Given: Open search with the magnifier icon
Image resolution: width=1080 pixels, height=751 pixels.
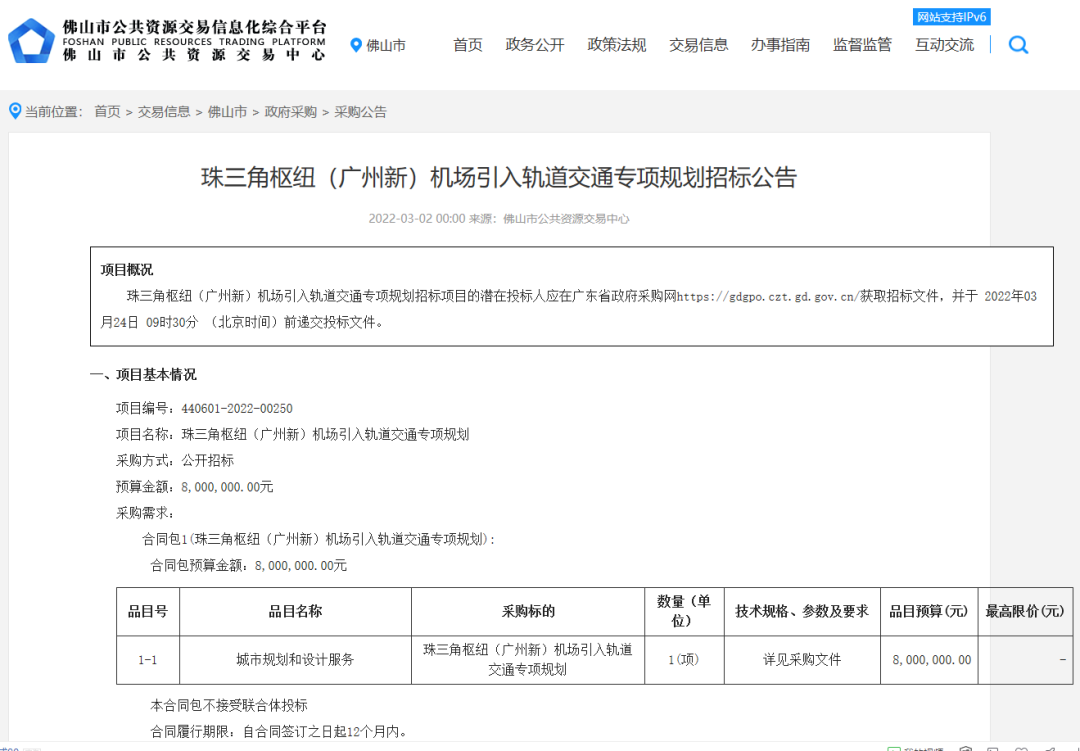Looking at the screenshot, I should click(1018, 45).
